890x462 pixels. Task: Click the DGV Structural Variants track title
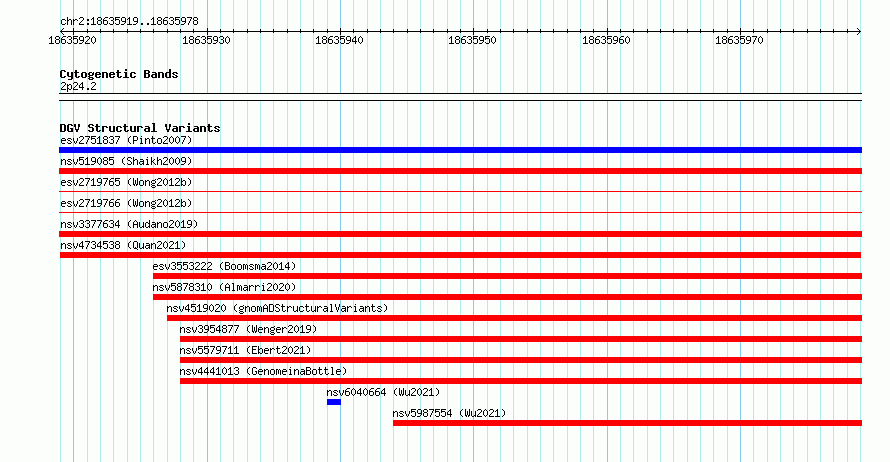tap(140, 128)
